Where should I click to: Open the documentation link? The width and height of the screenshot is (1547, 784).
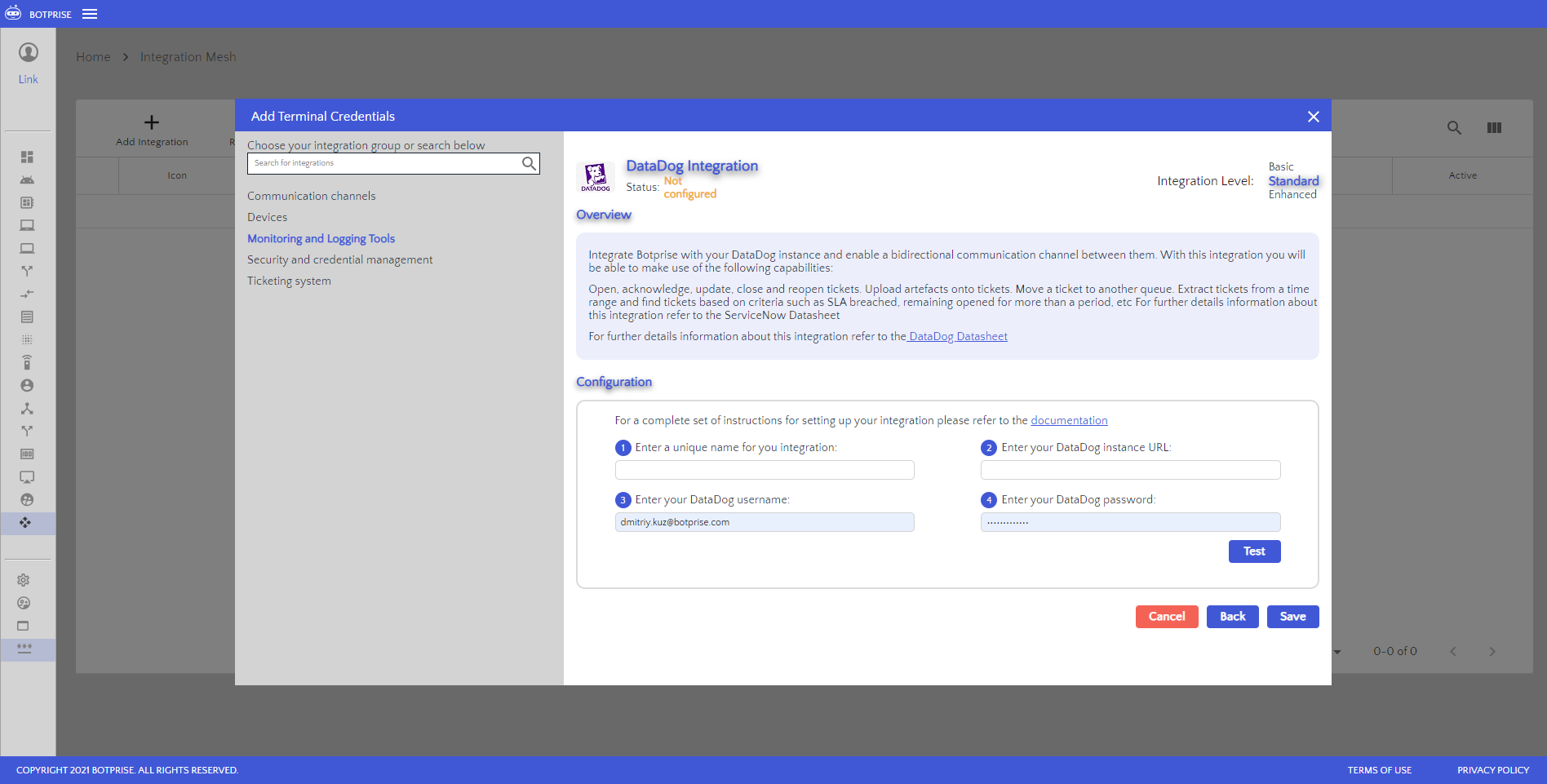(x=1069, y=420)
